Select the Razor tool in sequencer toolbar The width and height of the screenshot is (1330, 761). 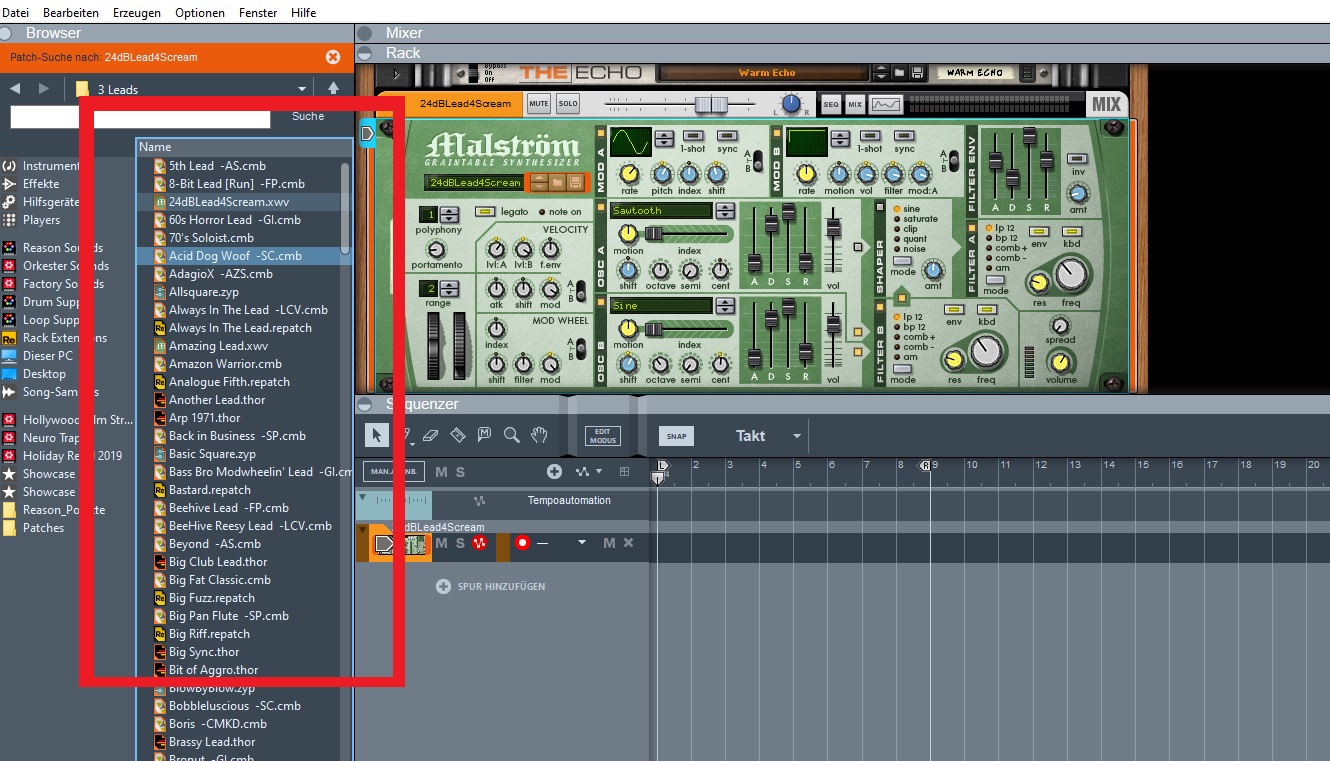(x=458, y=435)
